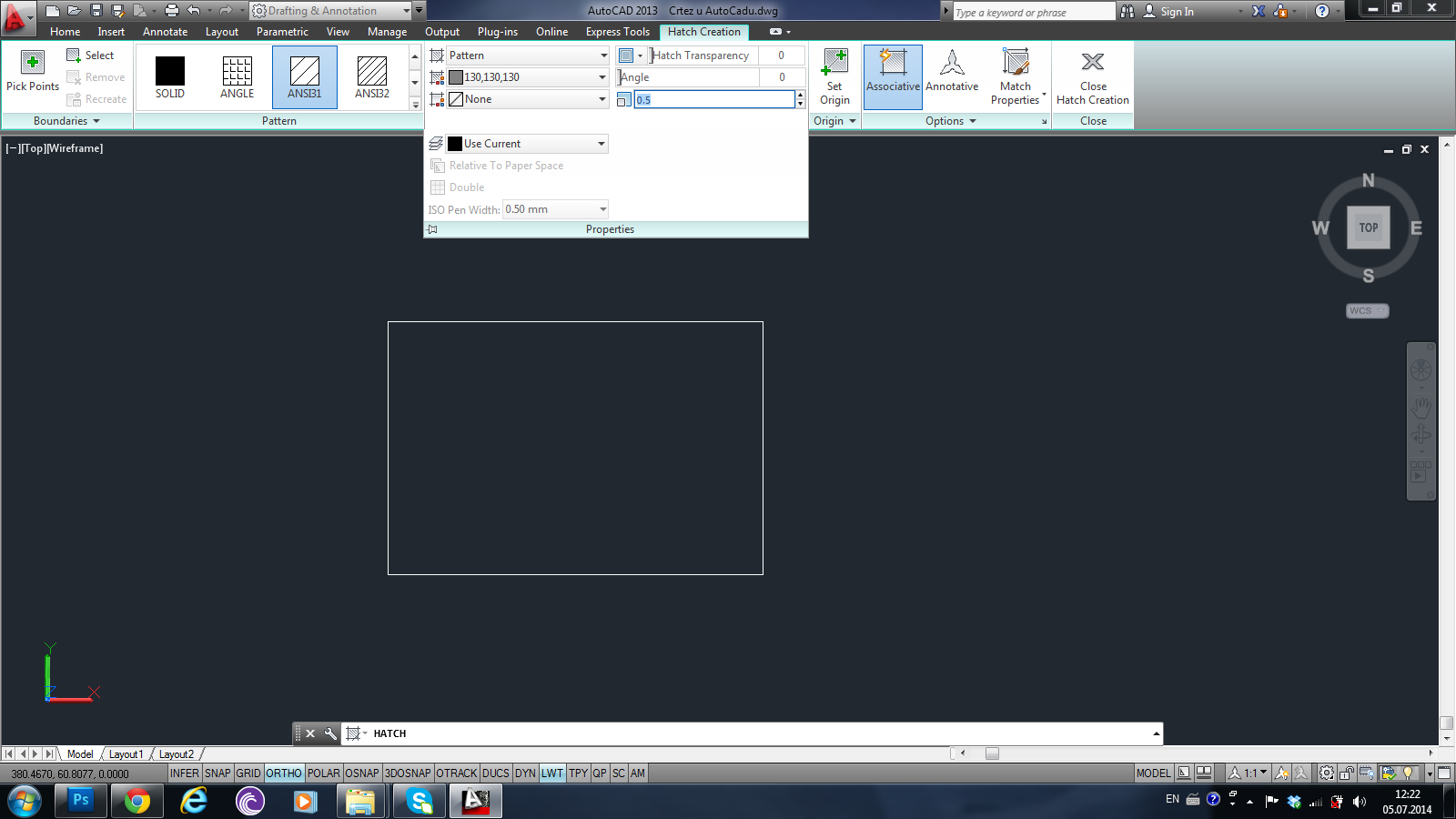Open the Annotate ribbon tab
Viewport: 1456px width, 819px height.
pyautogui.click(x=165, y=32)
